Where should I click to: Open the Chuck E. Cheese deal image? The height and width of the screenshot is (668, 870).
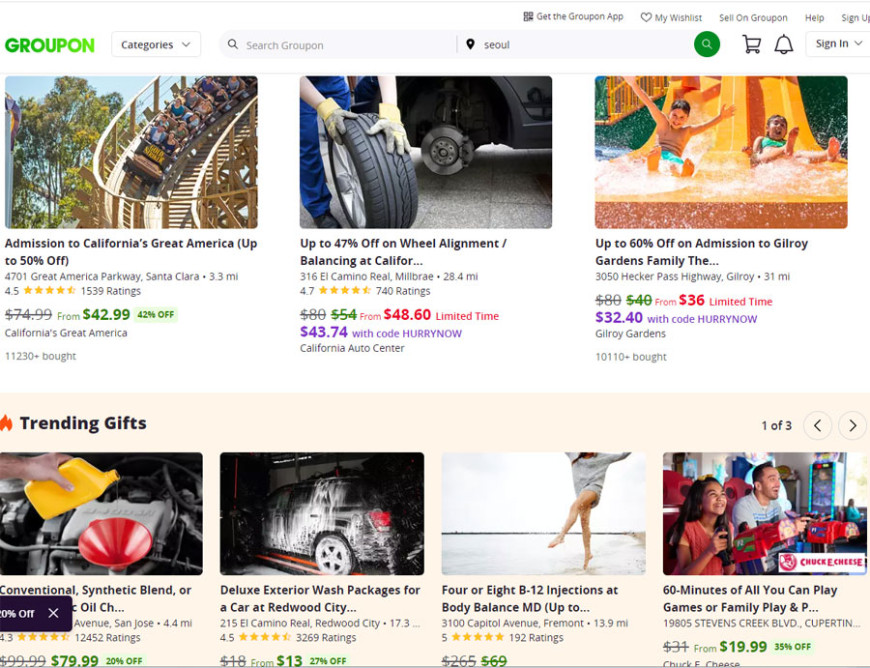coord(765,514)
